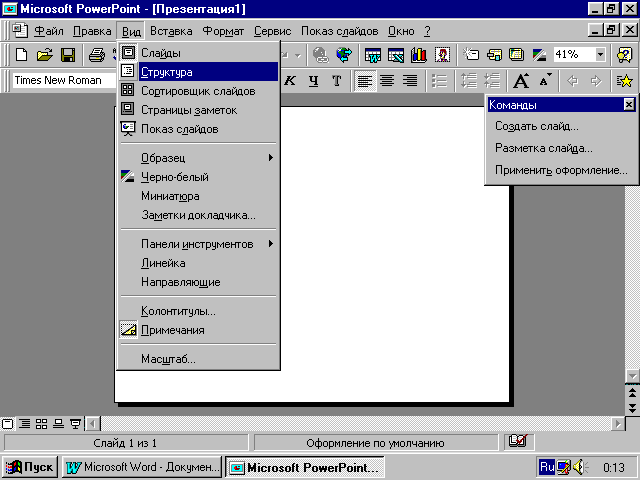Screen dimensions: 640x480
Task: Apply text shadow with the T icon
Action: (337, 81)
